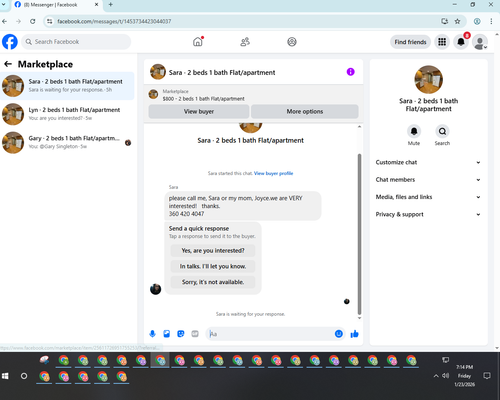
Task: Reload the page in browser
Action: pyautogui.click(x=32, y=21)
